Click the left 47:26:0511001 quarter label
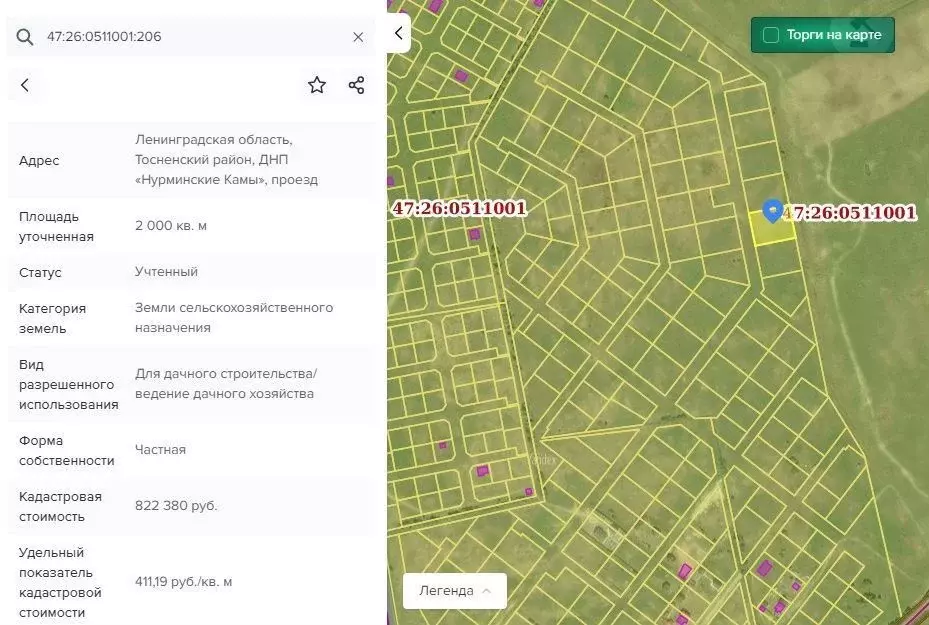This screenshot has width=929, height=625. pos(459,208)
